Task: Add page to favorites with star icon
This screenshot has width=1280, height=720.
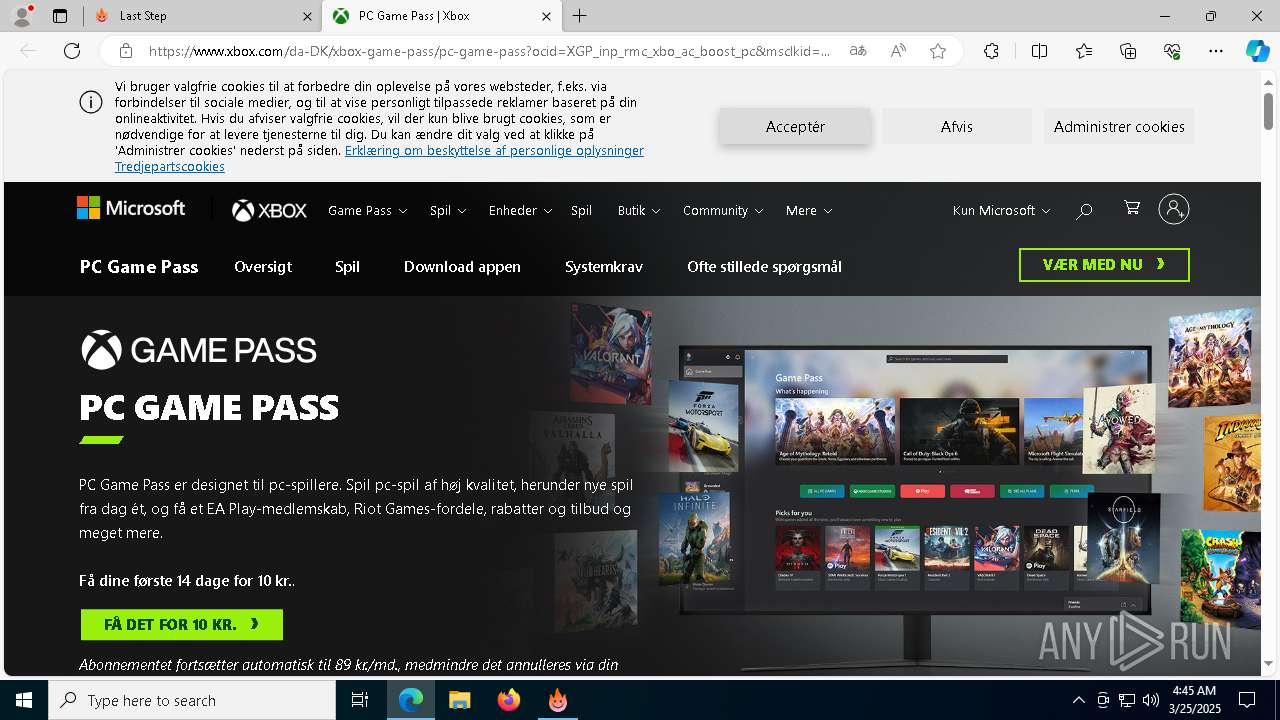Action: (x=938, y=51)
